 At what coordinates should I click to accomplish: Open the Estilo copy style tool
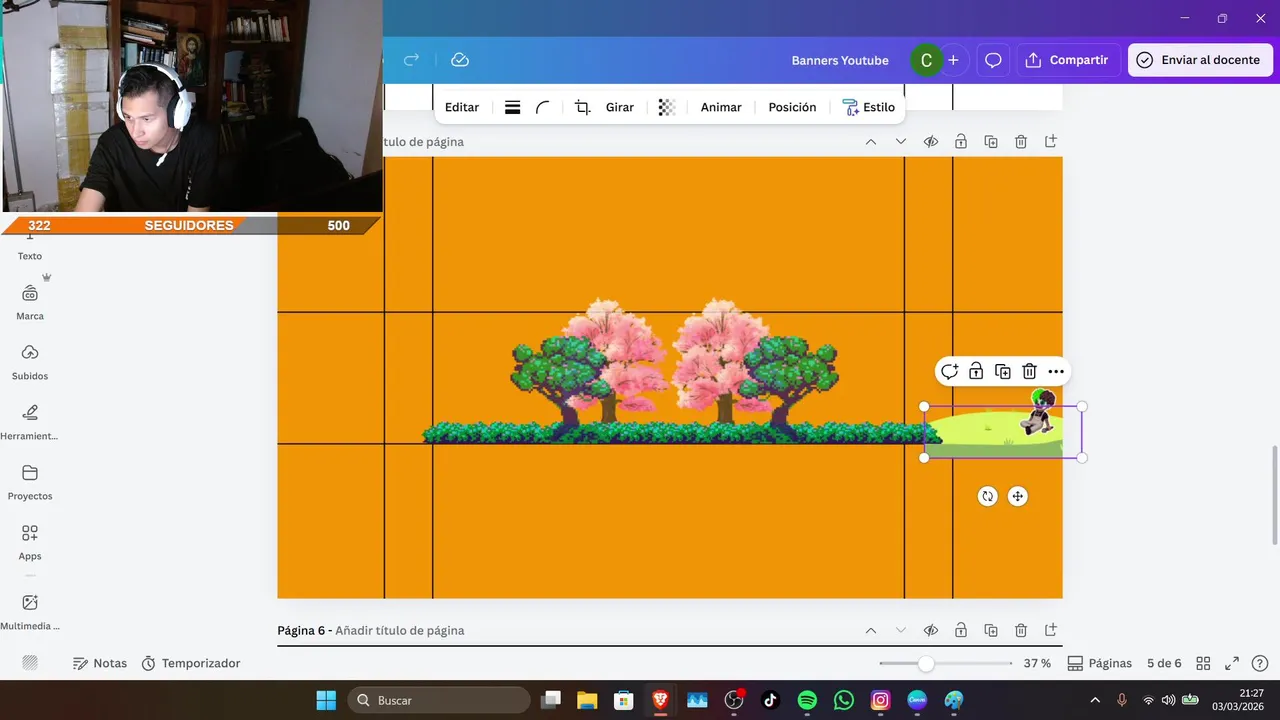coord(869,107)
